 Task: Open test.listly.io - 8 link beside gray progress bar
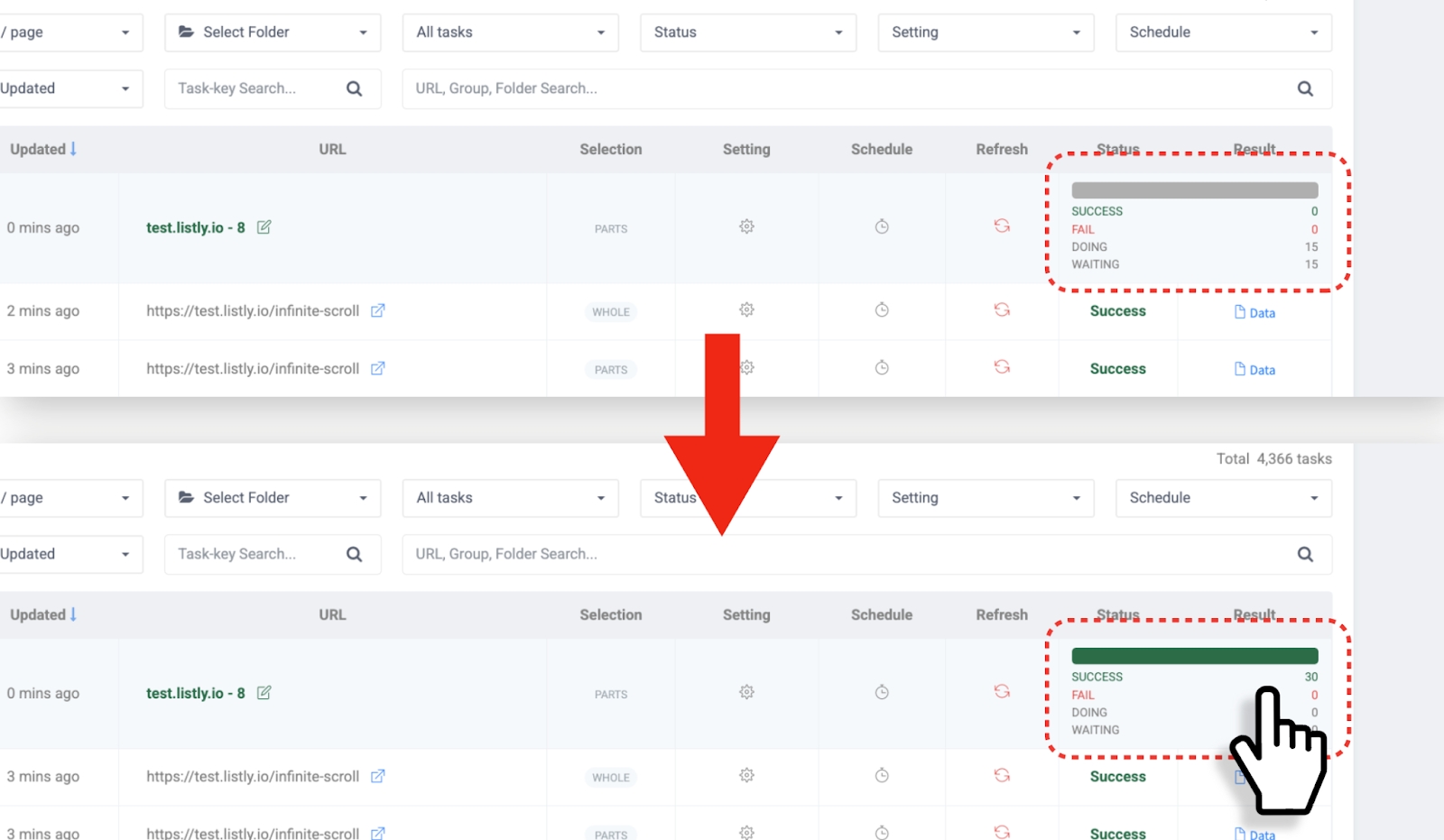[195, 227]
